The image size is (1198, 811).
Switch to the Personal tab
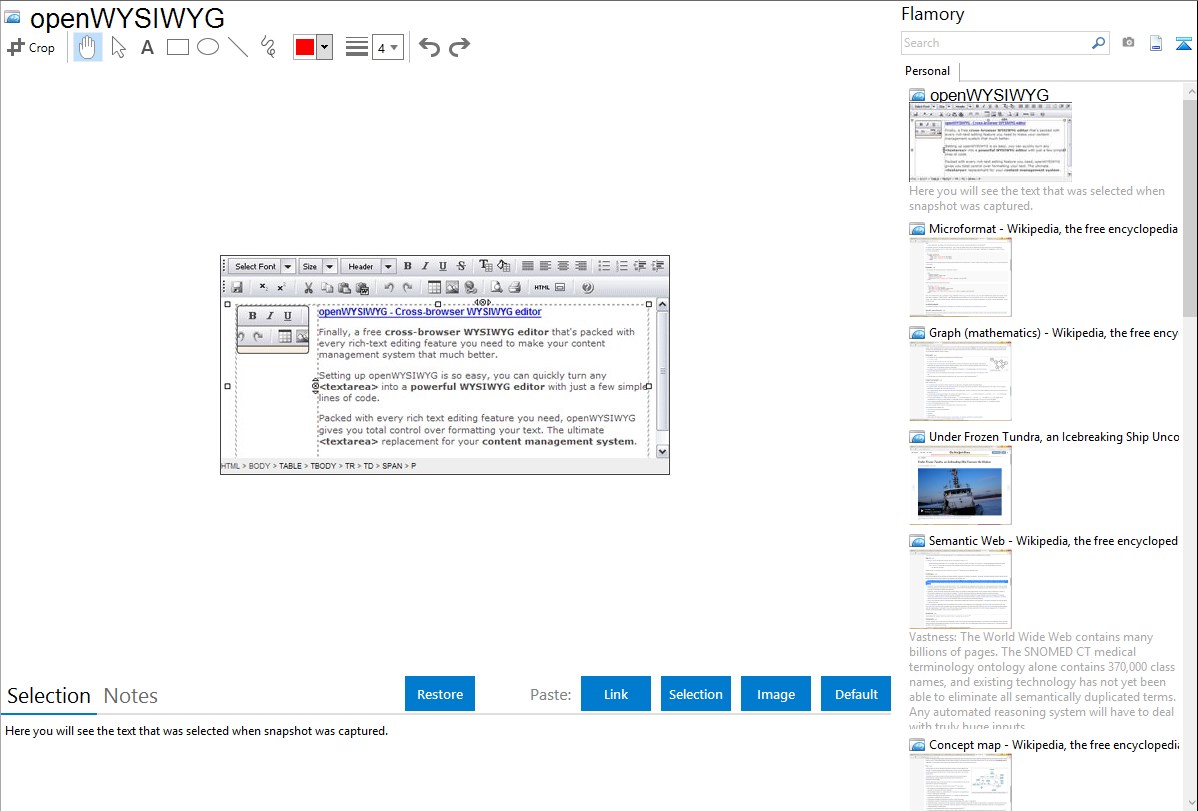point(928,71)
